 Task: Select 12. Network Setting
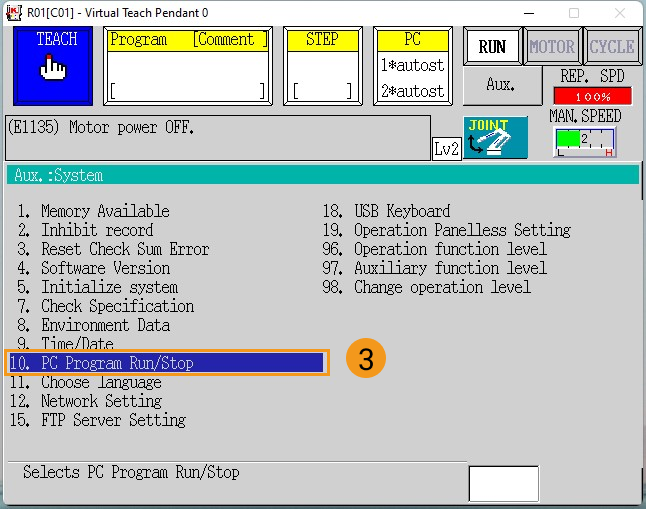86,401
